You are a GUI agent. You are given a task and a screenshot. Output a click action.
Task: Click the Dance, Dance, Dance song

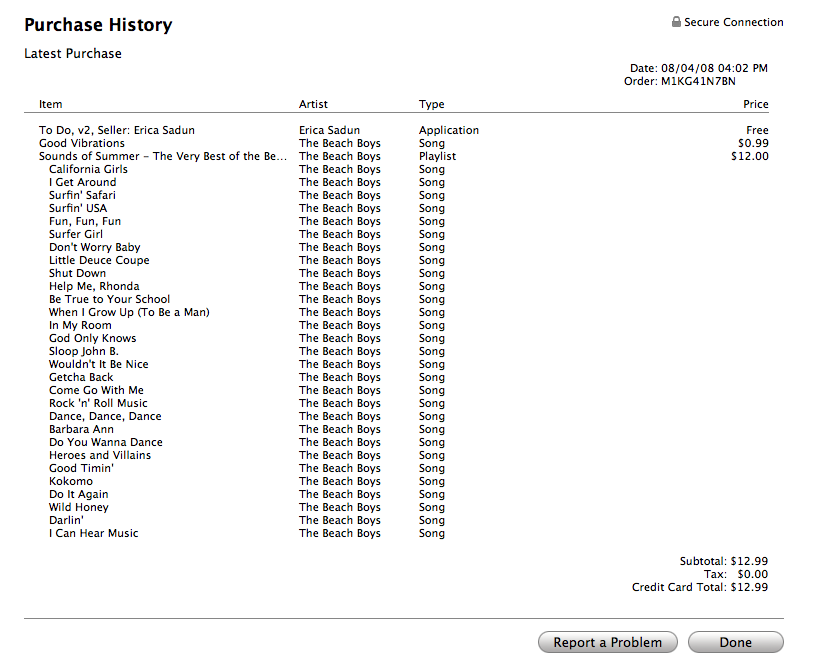[x=105, y=416]
